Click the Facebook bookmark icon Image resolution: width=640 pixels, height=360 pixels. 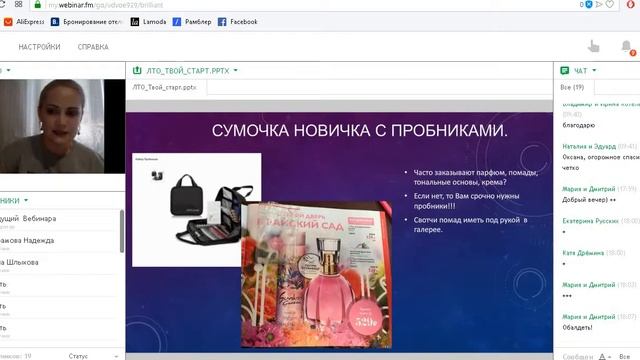pos(222,22)
